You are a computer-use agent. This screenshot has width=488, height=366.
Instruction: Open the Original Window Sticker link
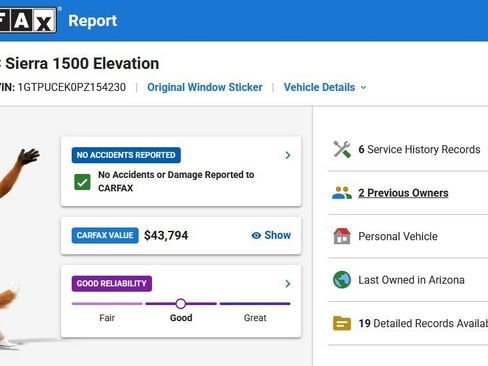205,87
